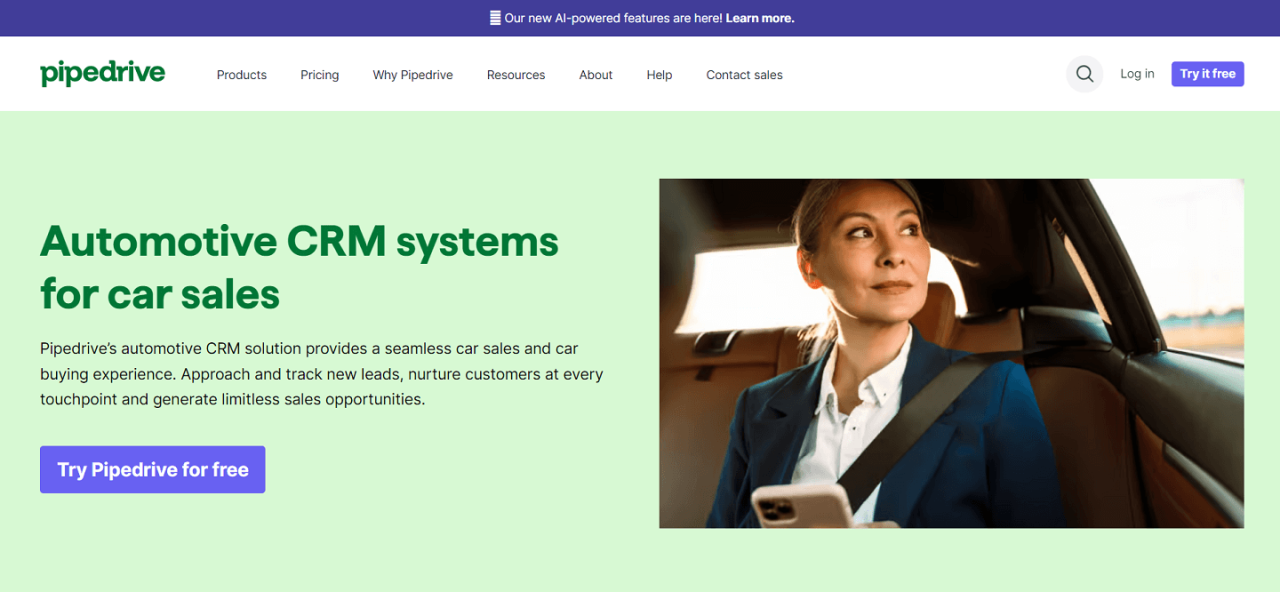Open the search magnifier icon
This screenshot has height=592, width=1280.
(x=1084, y=74)
